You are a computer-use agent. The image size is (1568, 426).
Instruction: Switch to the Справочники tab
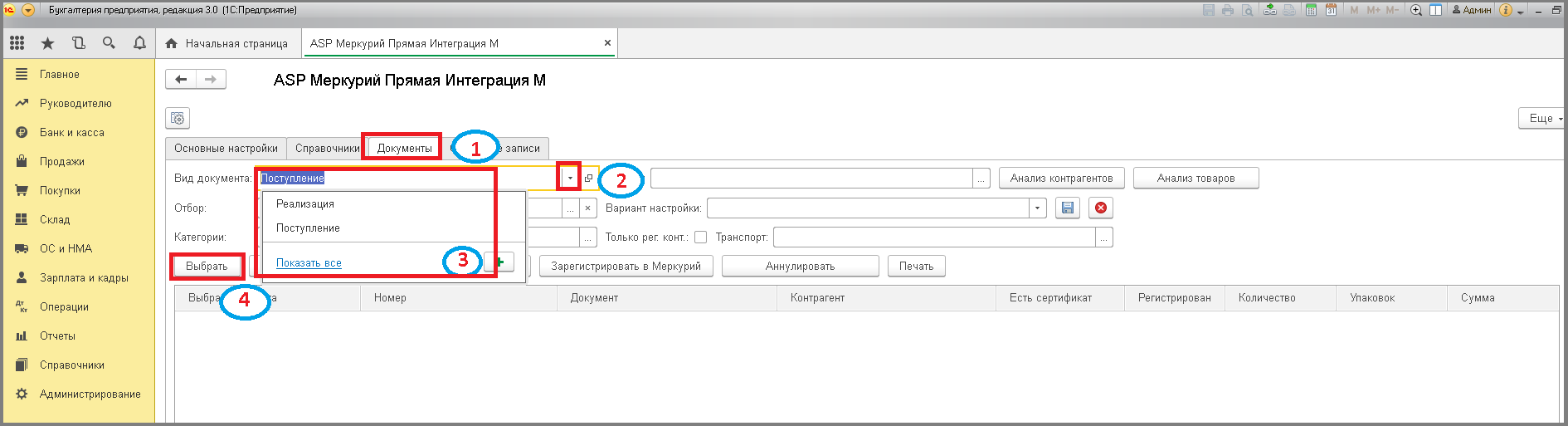[x=328, y=148]
